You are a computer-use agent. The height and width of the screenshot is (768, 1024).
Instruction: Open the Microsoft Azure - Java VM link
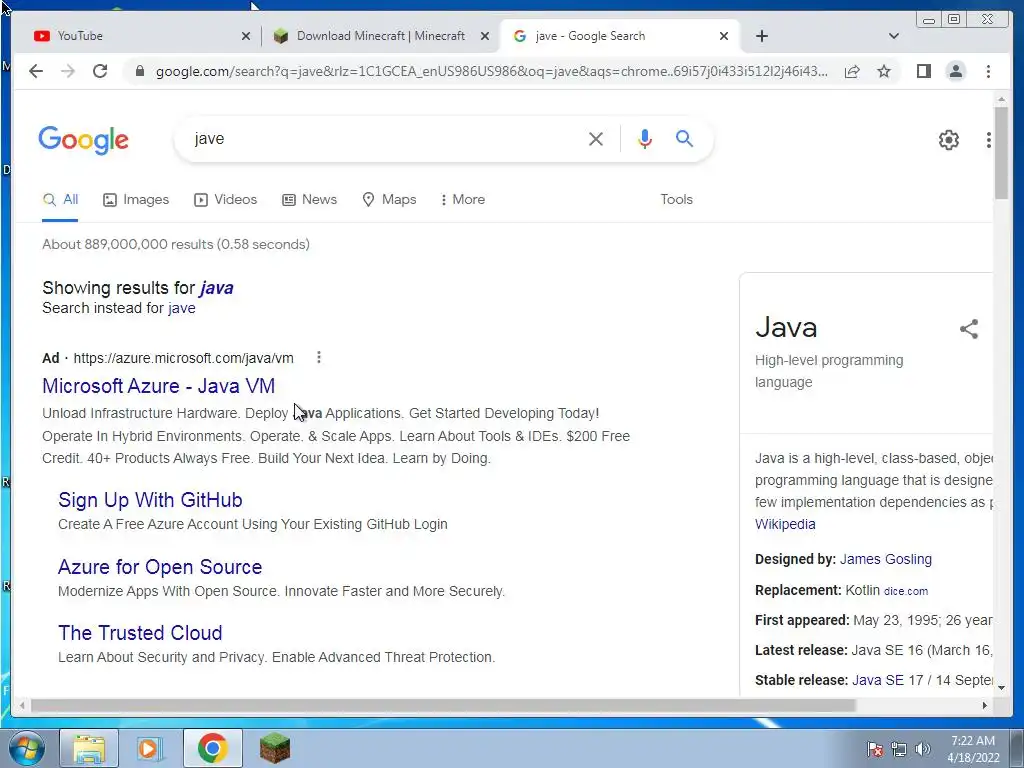159,386
